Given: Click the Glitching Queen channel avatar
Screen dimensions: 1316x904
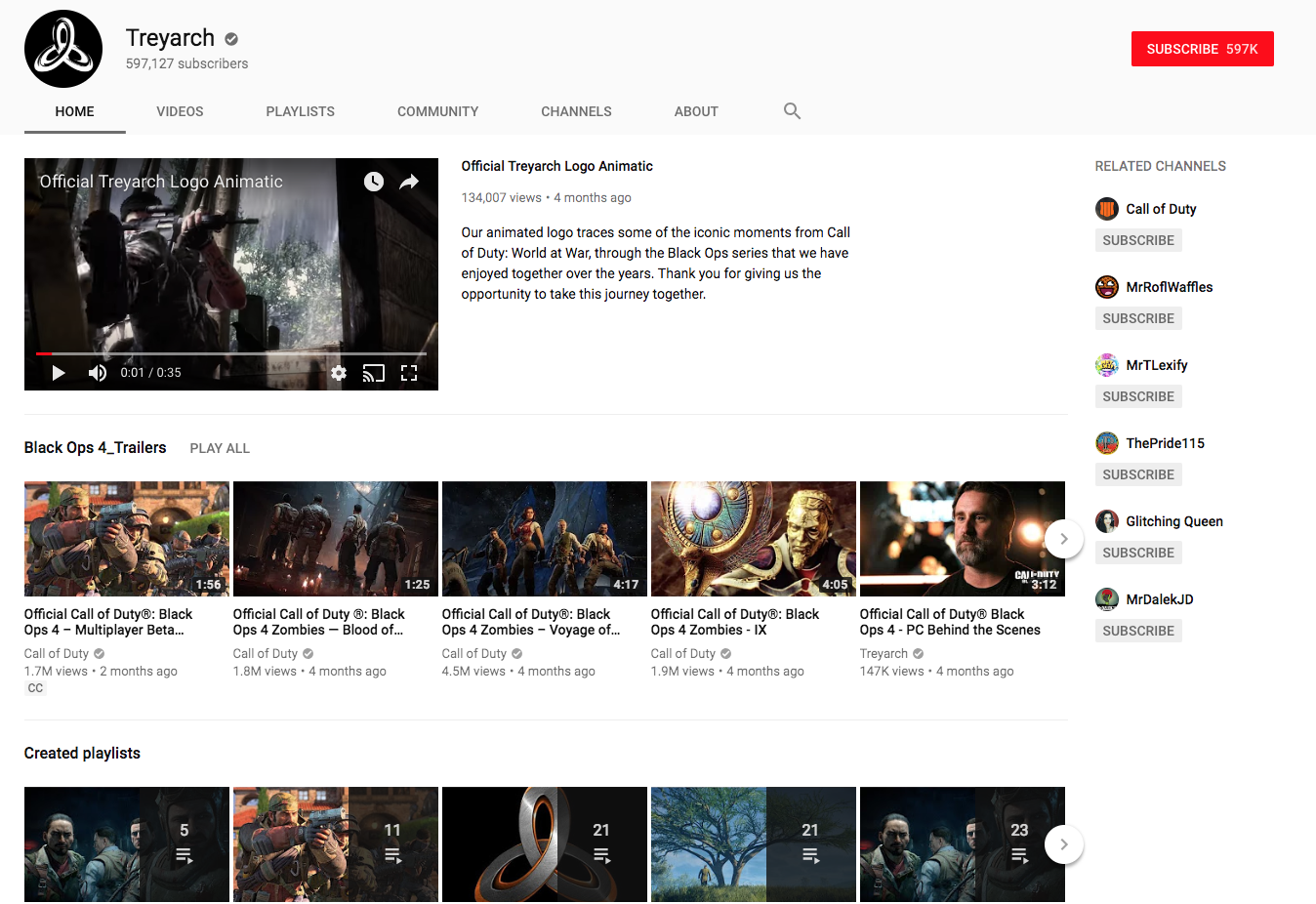Looking at the screenshot, I should tap(1107, 521).
